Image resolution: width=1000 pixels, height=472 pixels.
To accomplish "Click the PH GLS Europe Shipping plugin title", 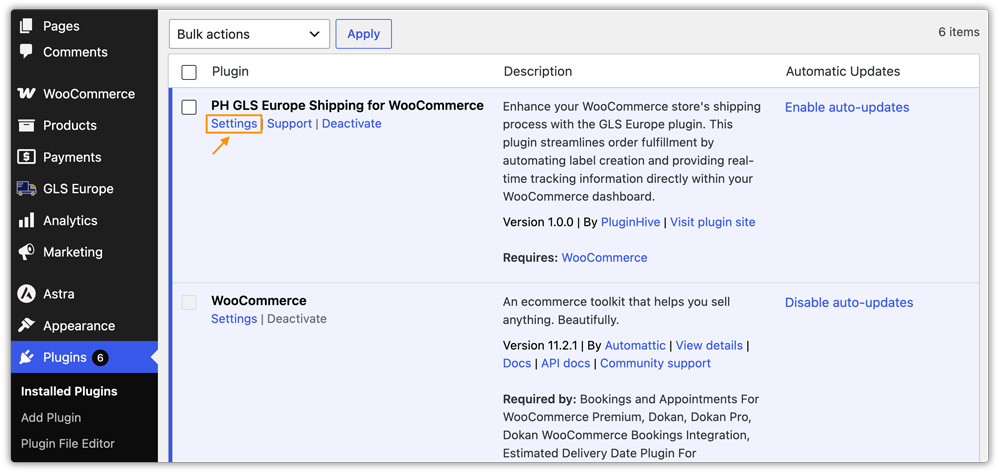I will pos(348,105).
